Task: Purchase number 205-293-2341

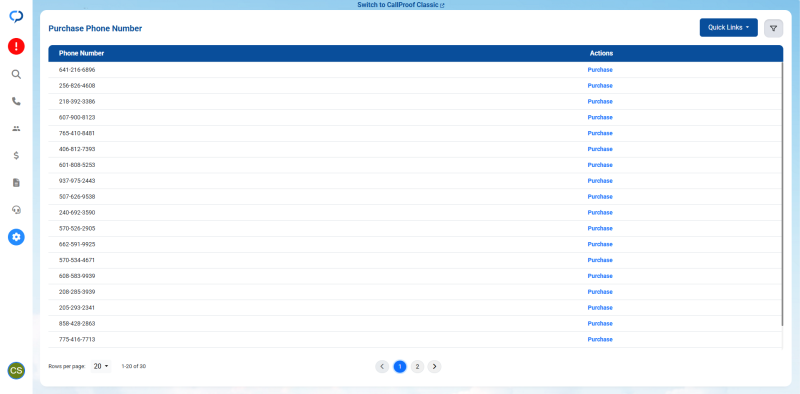Action: click(x=600, y=307)
